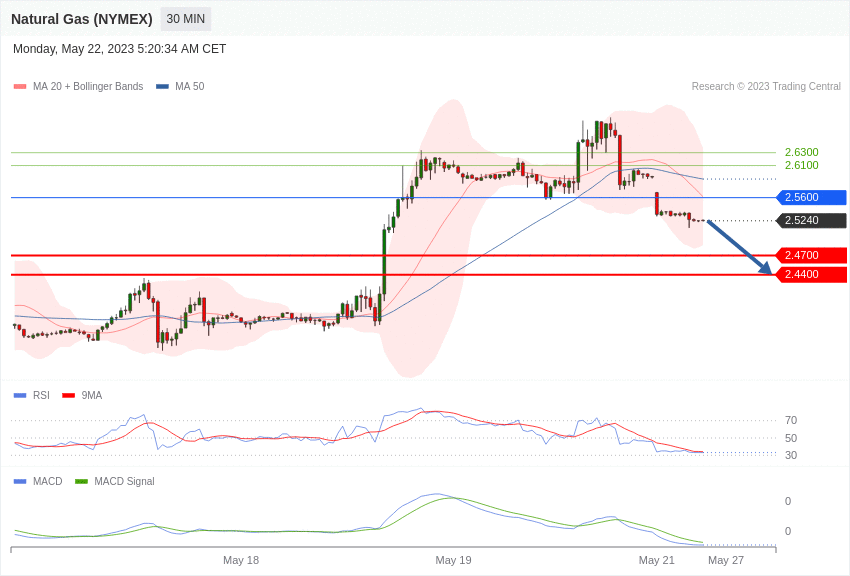Click the May 18 date axis label
850x576 pixels.
point(241,560)
